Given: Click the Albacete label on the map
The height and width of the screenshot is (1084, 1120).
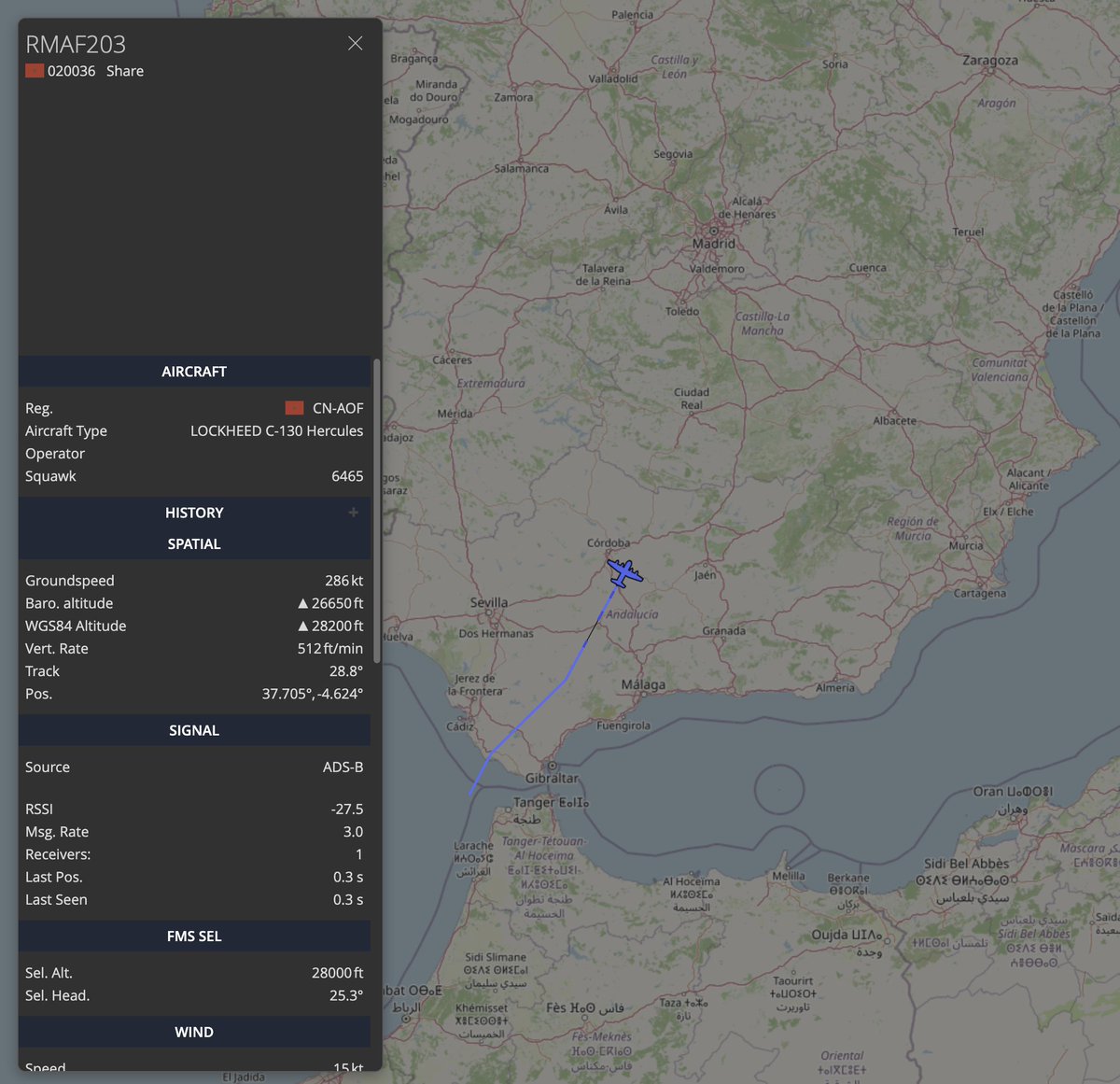Looking at the screenshot, I should coord(895,420).
